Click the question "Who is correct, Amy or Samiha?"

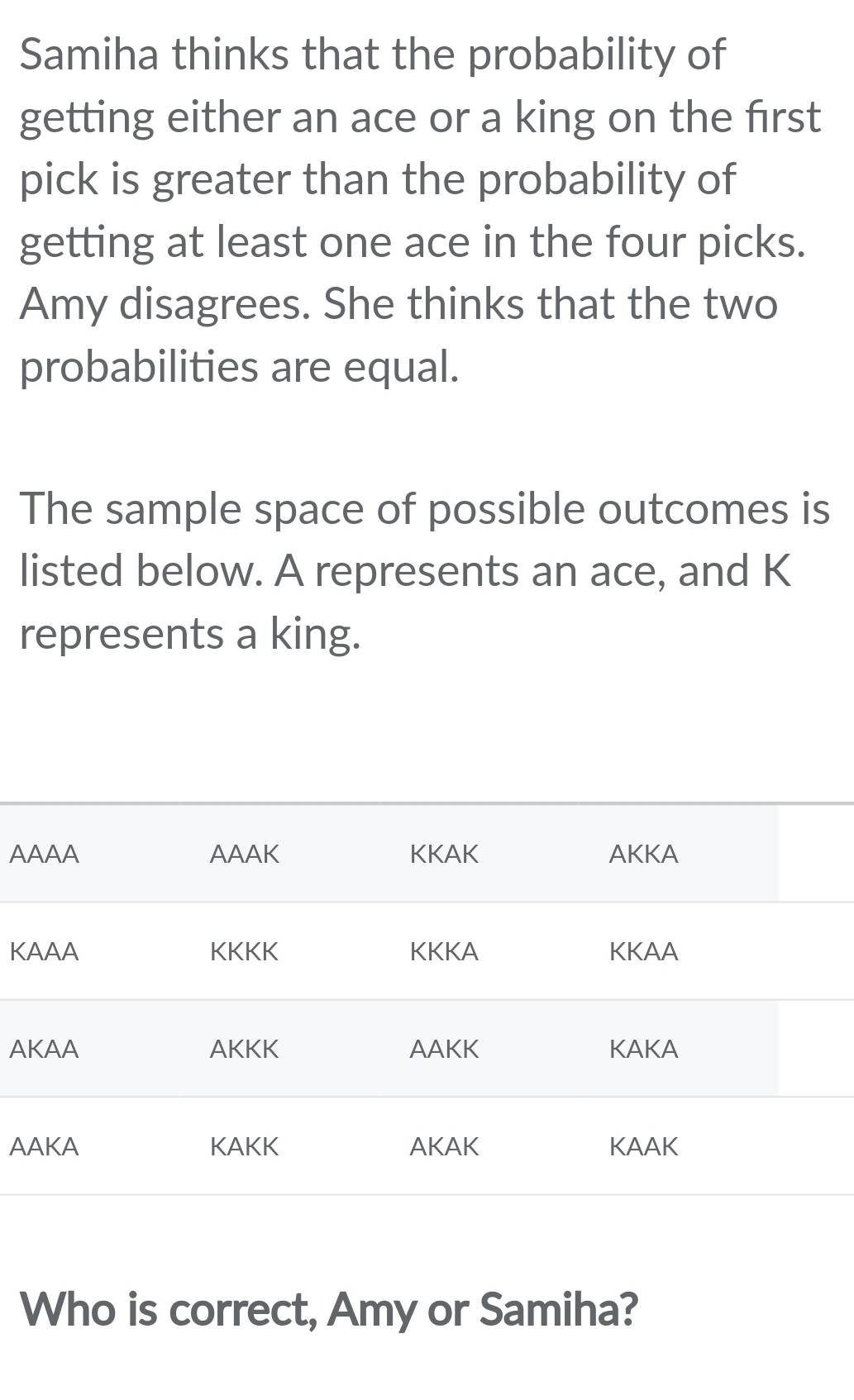pos(329,1308)
